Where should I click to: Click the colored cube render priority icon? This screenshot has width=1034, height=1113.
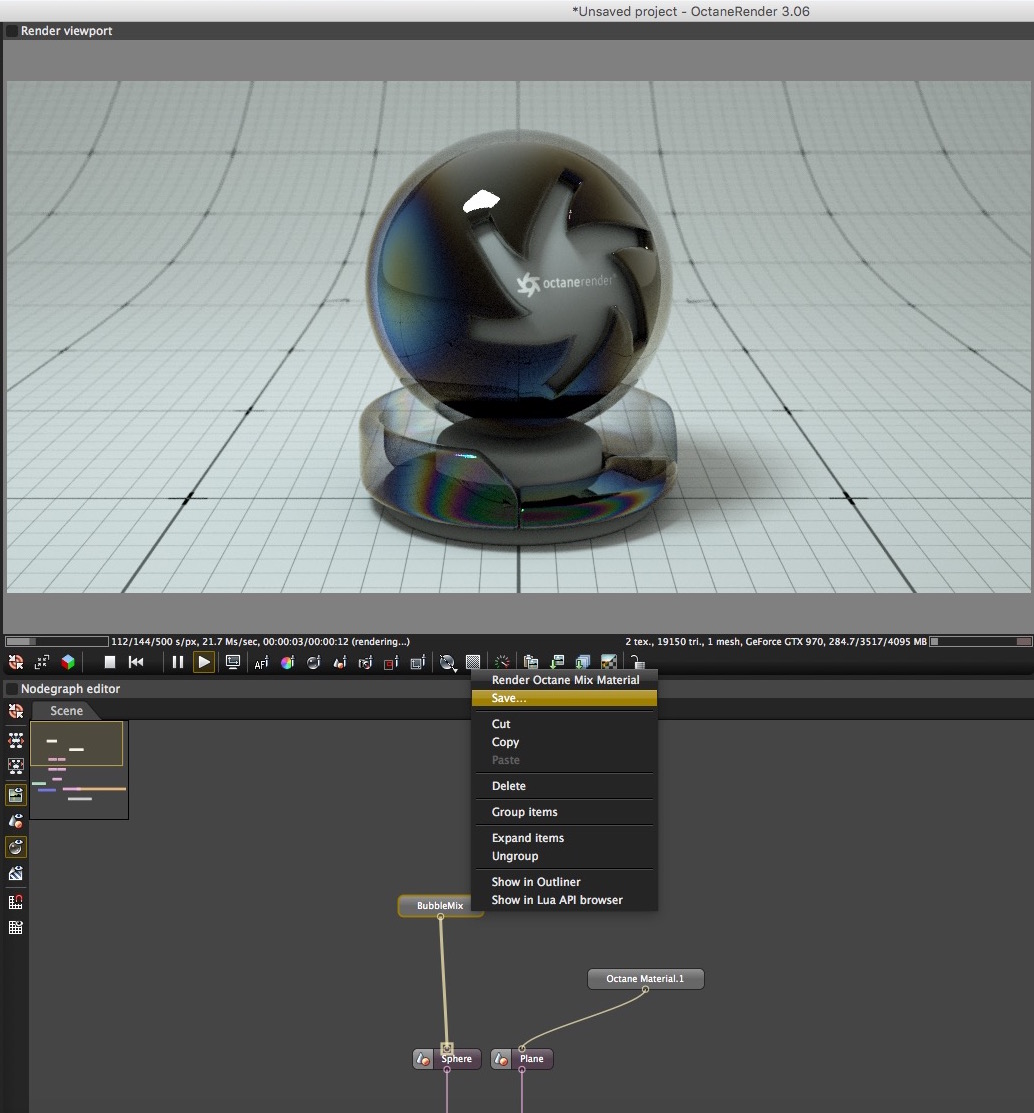click(x=68, y=662)
